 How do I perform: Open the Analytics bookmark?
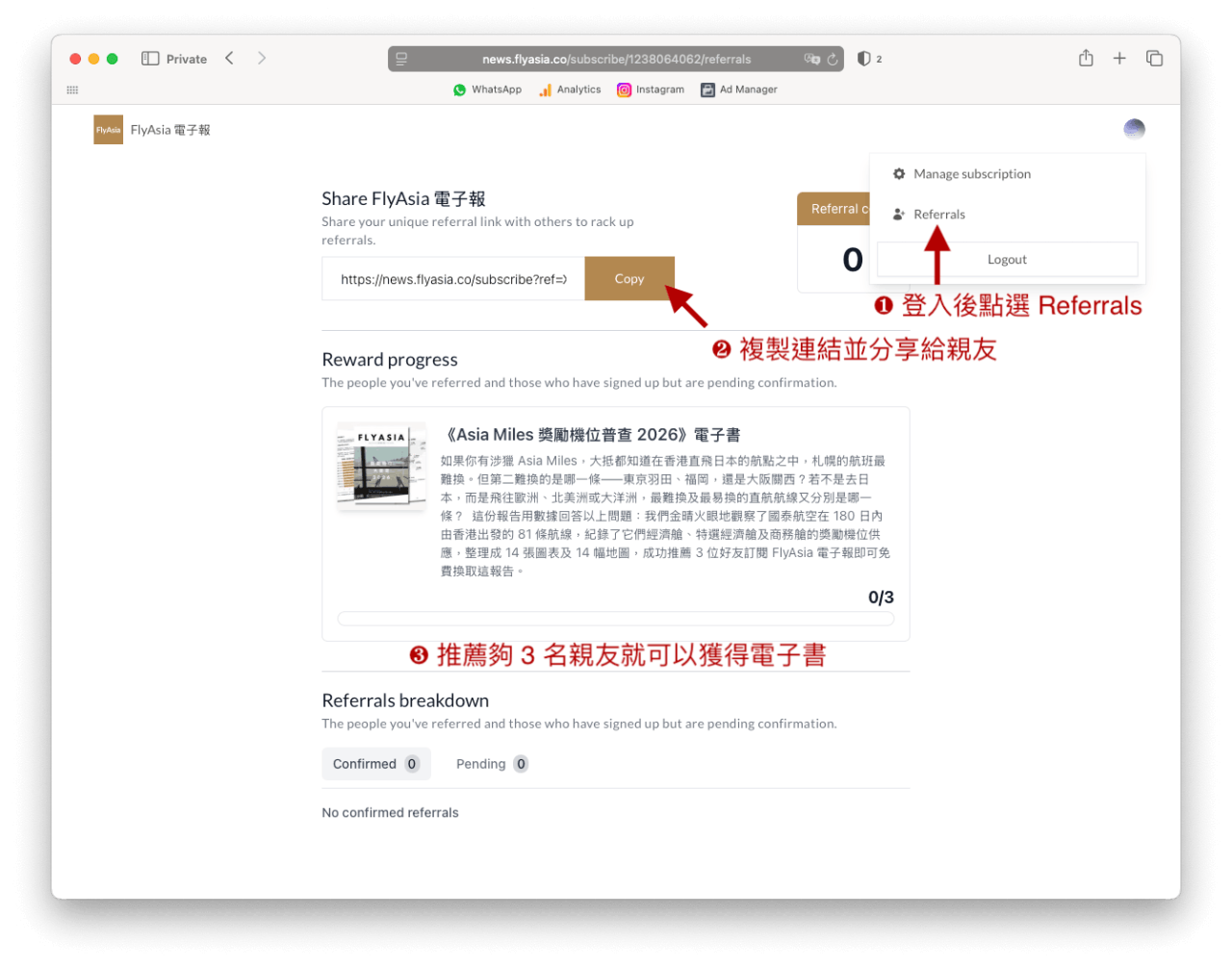(570, 89)
